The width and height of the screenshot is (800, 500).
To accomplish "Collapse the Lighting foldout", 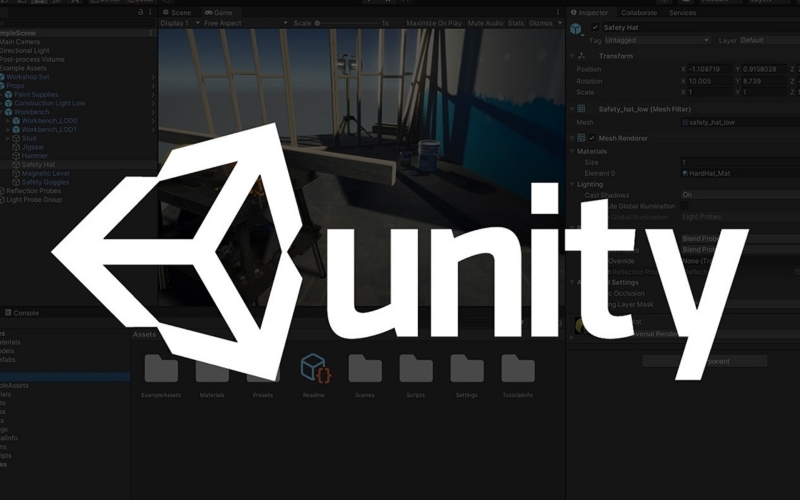I will [x=572, y=184].
